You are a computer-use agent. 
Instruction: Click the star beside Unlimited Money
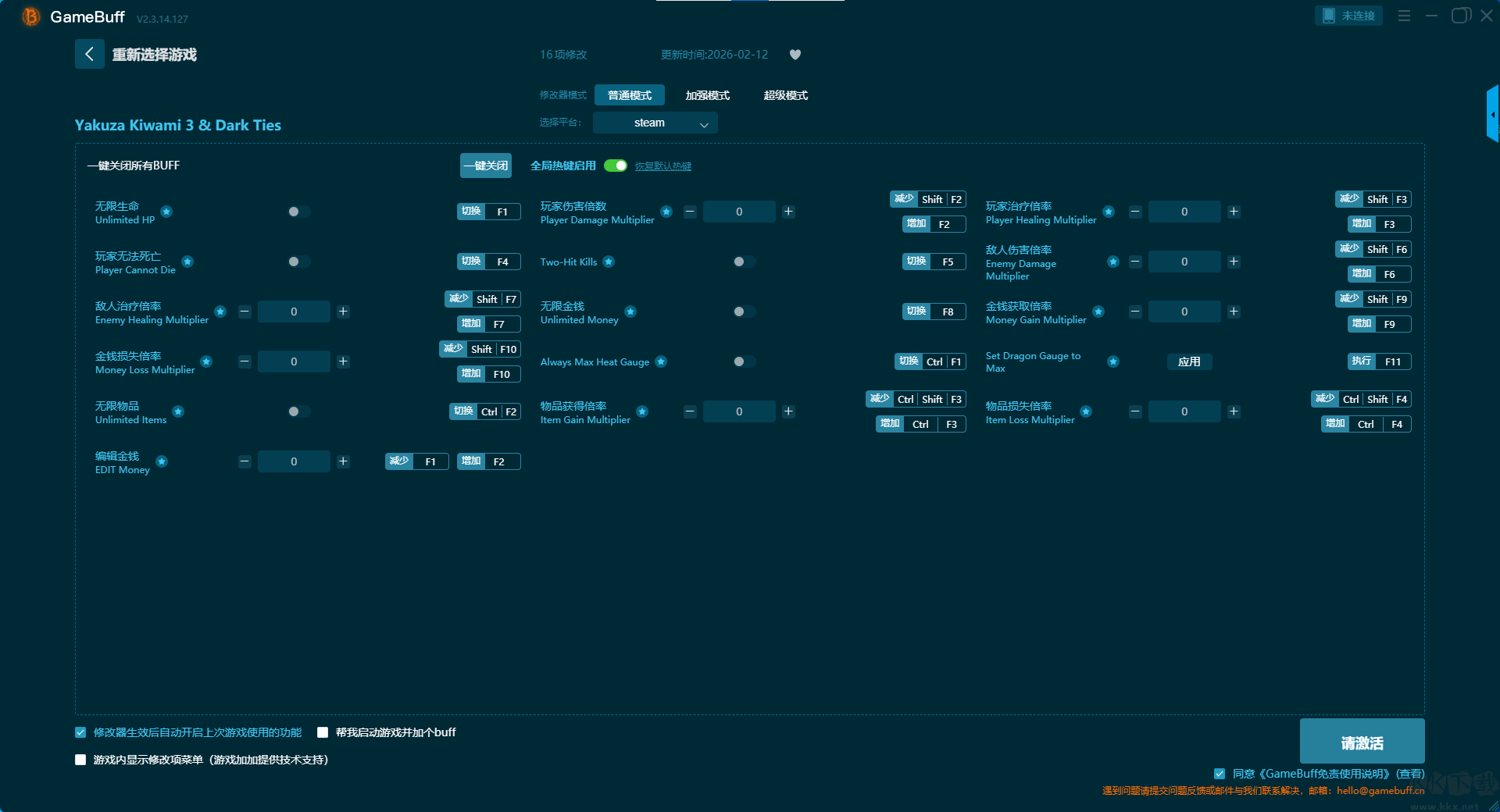click(x=630, y=312)
